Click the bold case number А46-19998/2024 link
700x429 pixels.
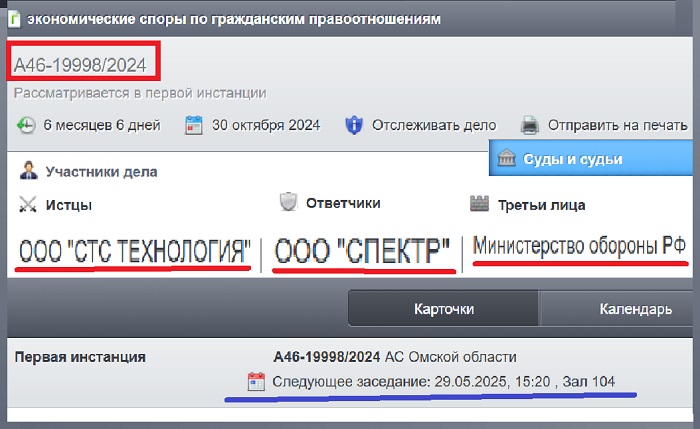click(326, 357)
